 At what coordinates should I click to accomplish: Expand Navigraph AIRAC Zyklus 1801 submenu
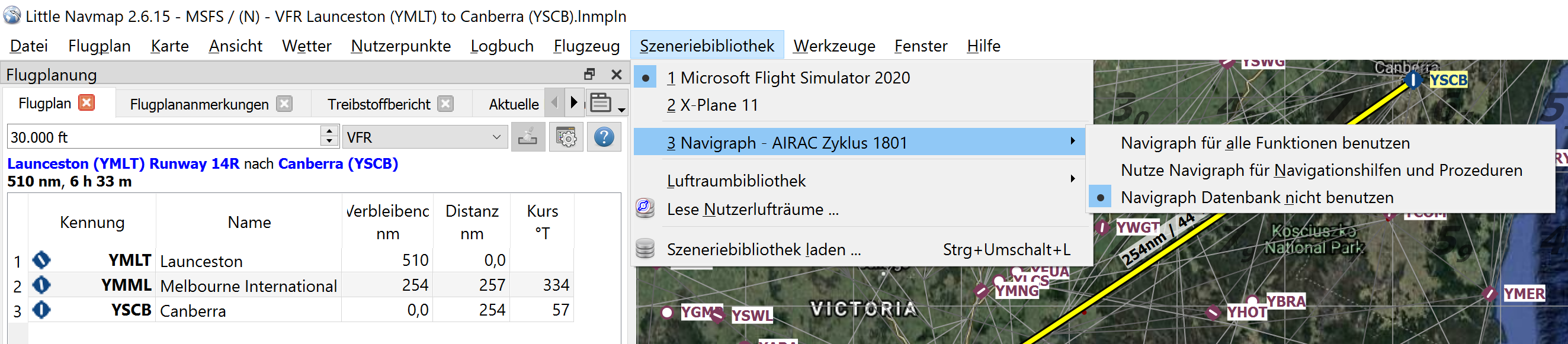861,143
